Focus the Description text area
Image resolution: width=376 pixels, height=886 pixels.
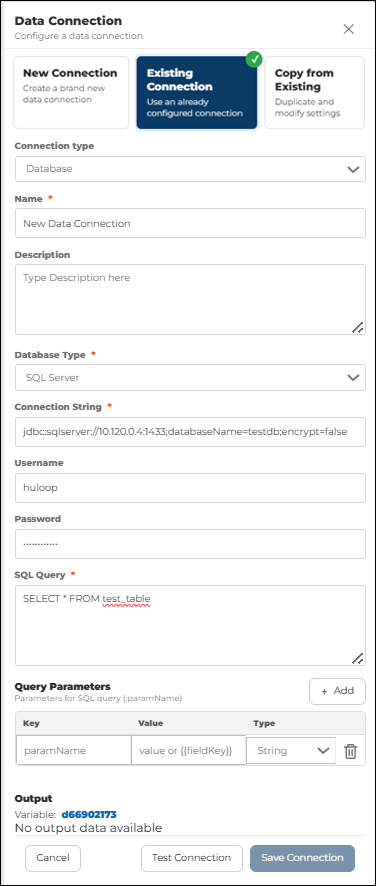pos(190,299)
